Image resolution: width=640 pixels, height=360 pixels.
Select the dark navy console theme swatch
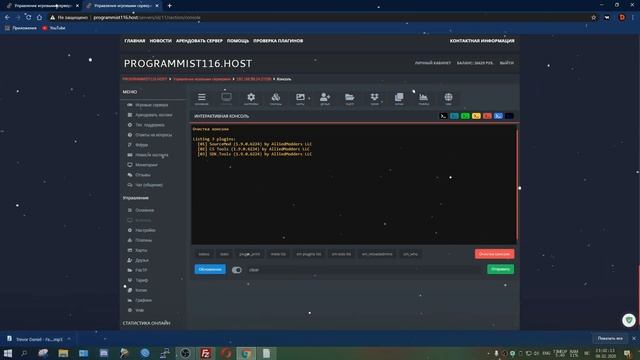[509, 116]
